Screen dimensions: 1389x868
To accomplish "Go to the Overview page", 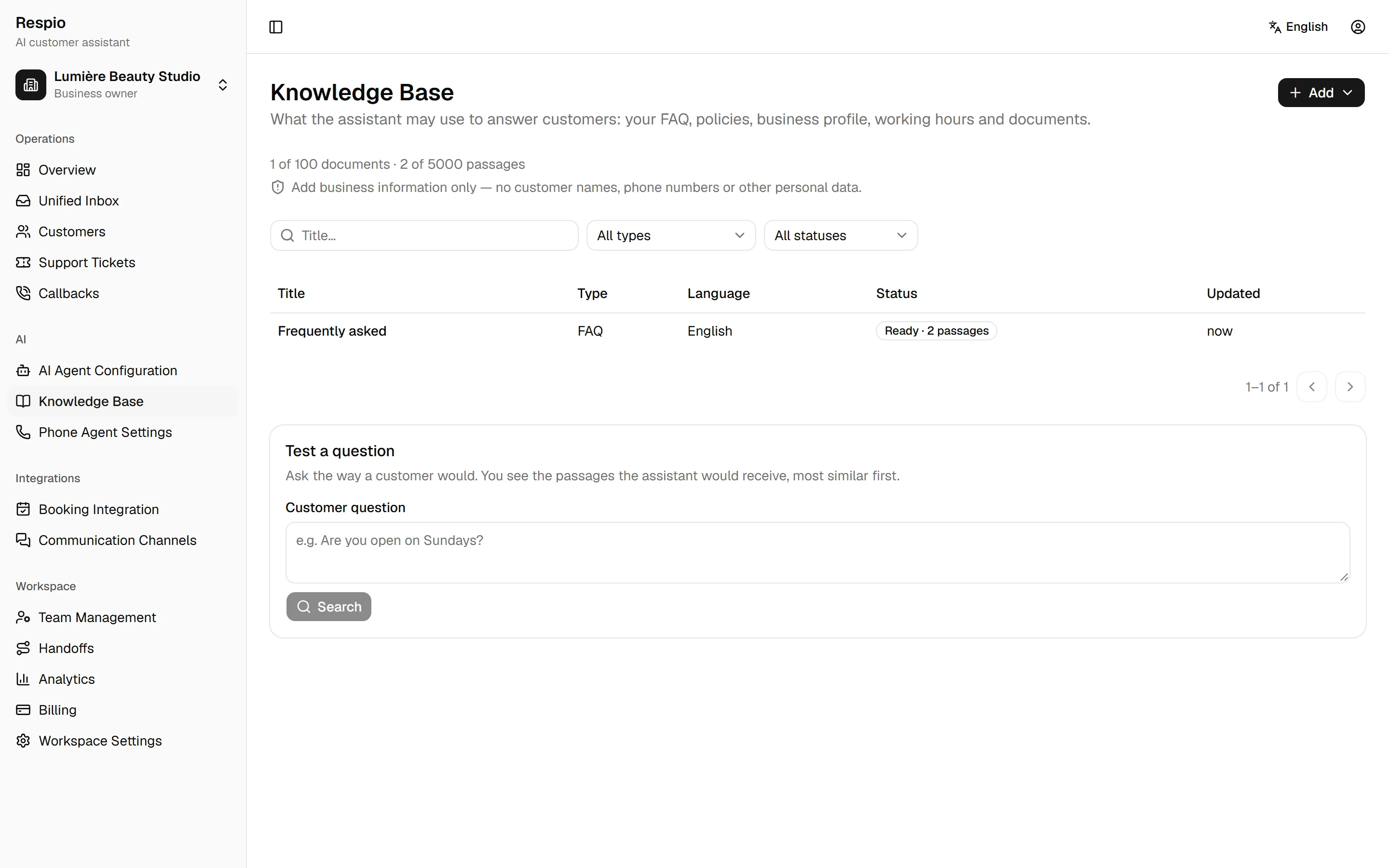I will [123, 170].
